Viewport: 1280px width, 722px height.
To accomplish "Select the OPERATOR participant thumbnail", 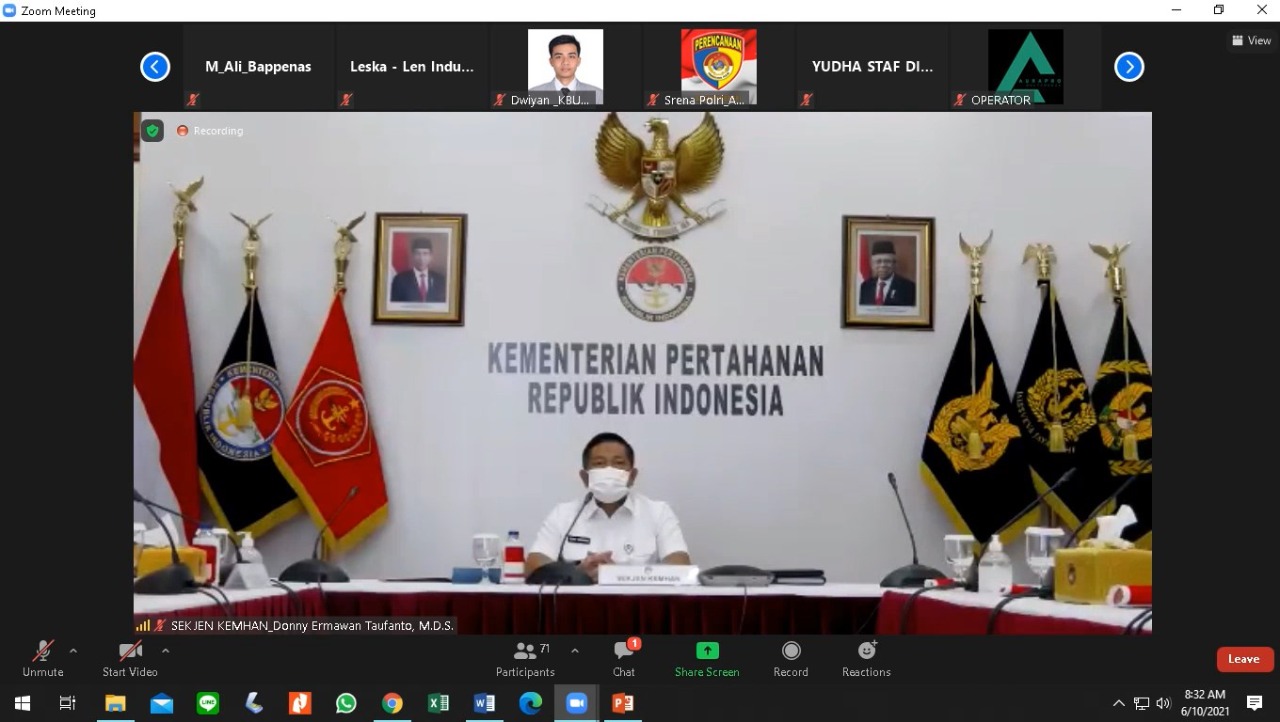I will point(1026,67).
